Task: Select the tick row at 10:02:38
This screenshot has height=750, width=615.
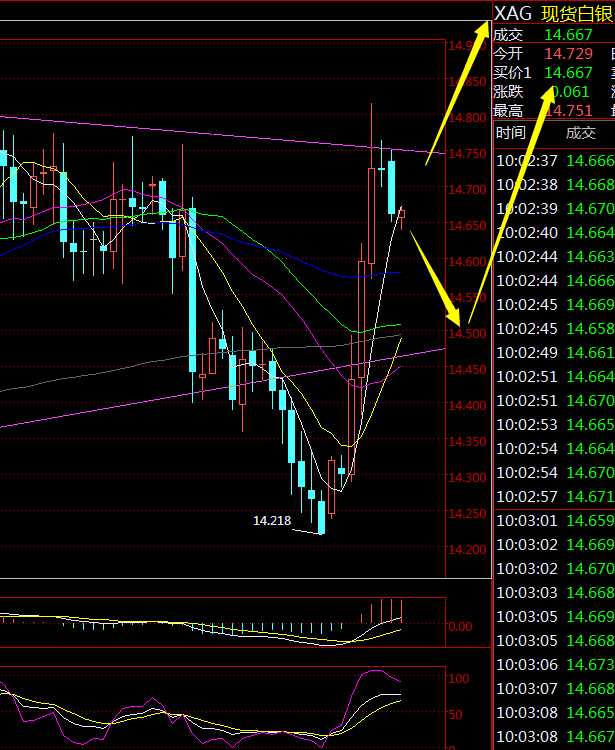Action: [555, 185]
